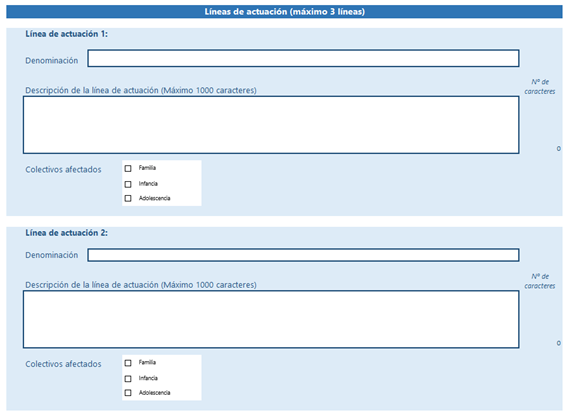This screenshot has height=415, width=567.
Task: Click the description text area of línea 2
Action: click(x=271, y=319)
